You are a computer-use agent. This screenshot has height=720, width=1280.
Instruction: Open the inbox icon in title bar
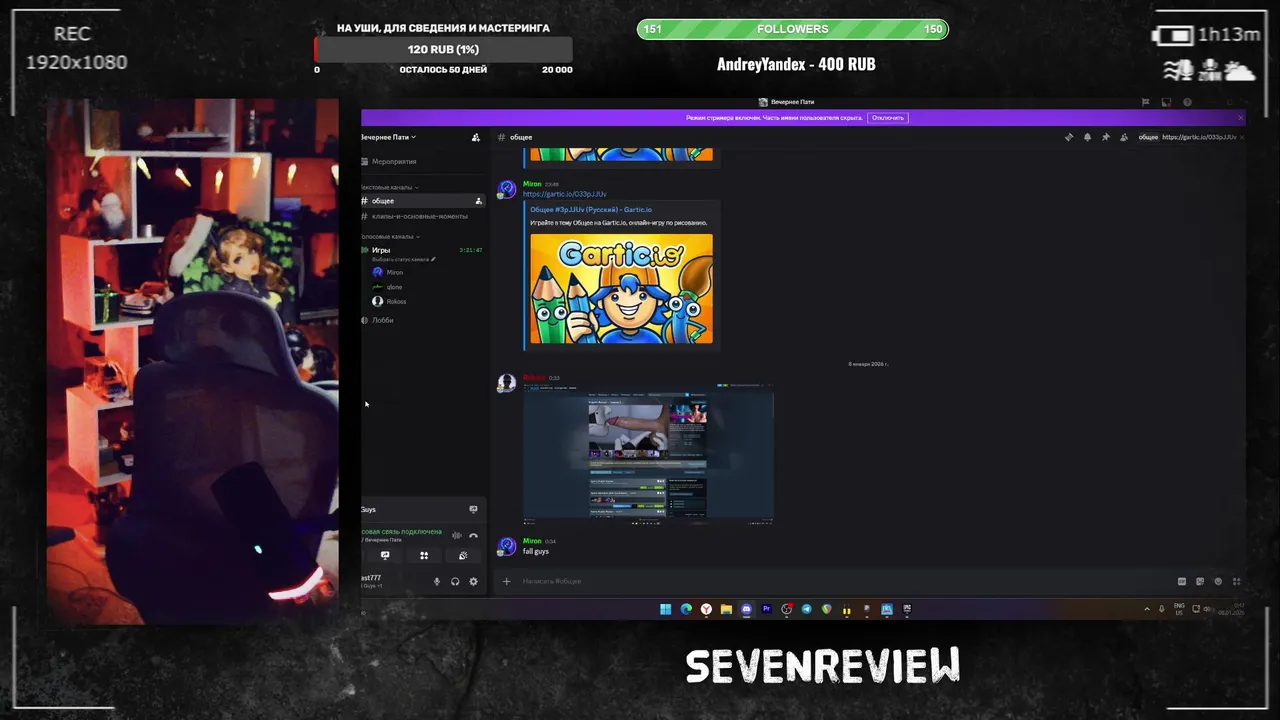(x=1166, y=102)
